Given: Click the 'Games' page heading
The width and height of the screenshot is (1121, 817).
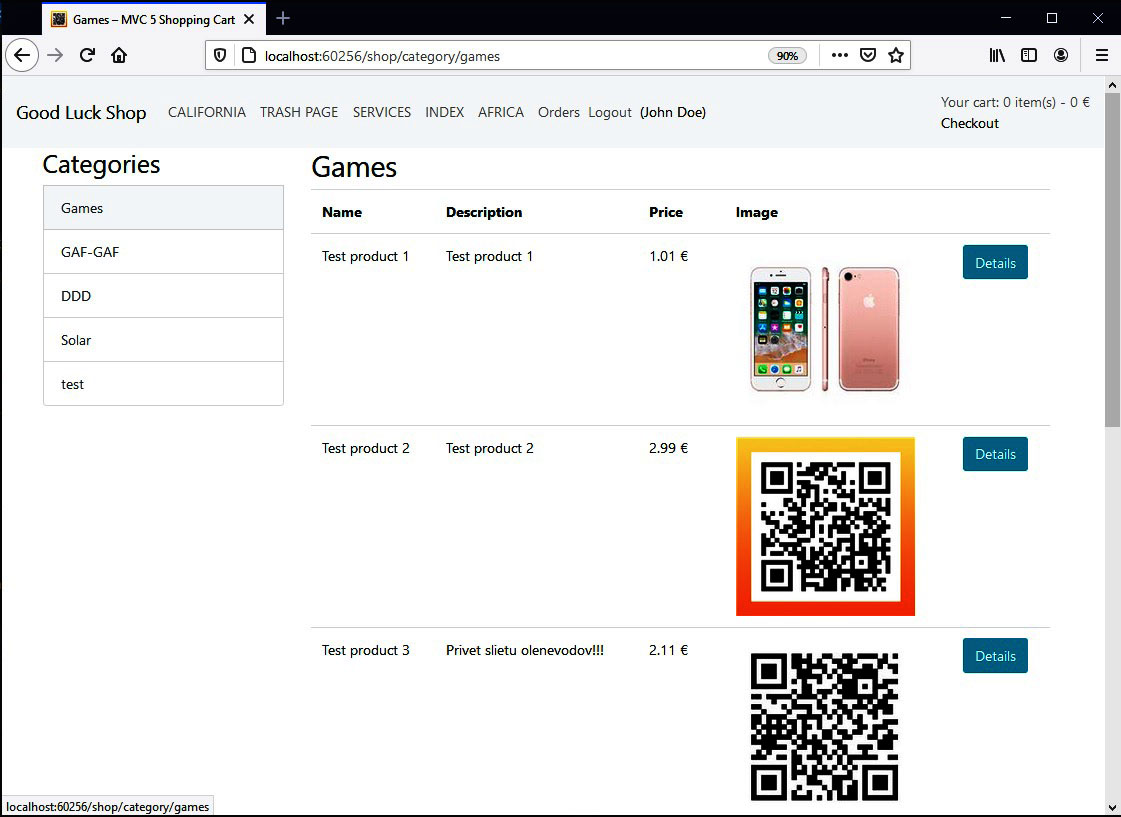Looking at the screenshot, I should point(354,167).
